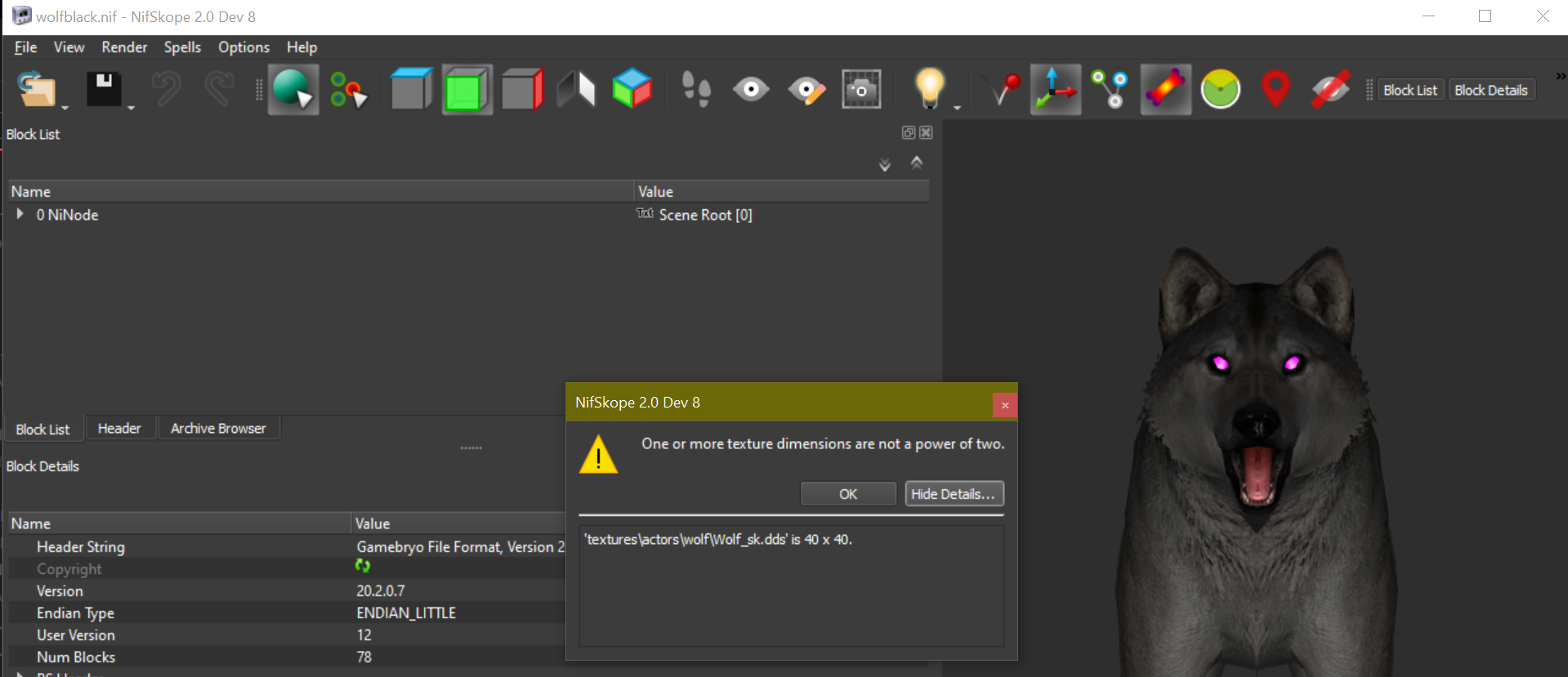
Task: Select the Num Blocks row
Action: [x=286, y=657]
